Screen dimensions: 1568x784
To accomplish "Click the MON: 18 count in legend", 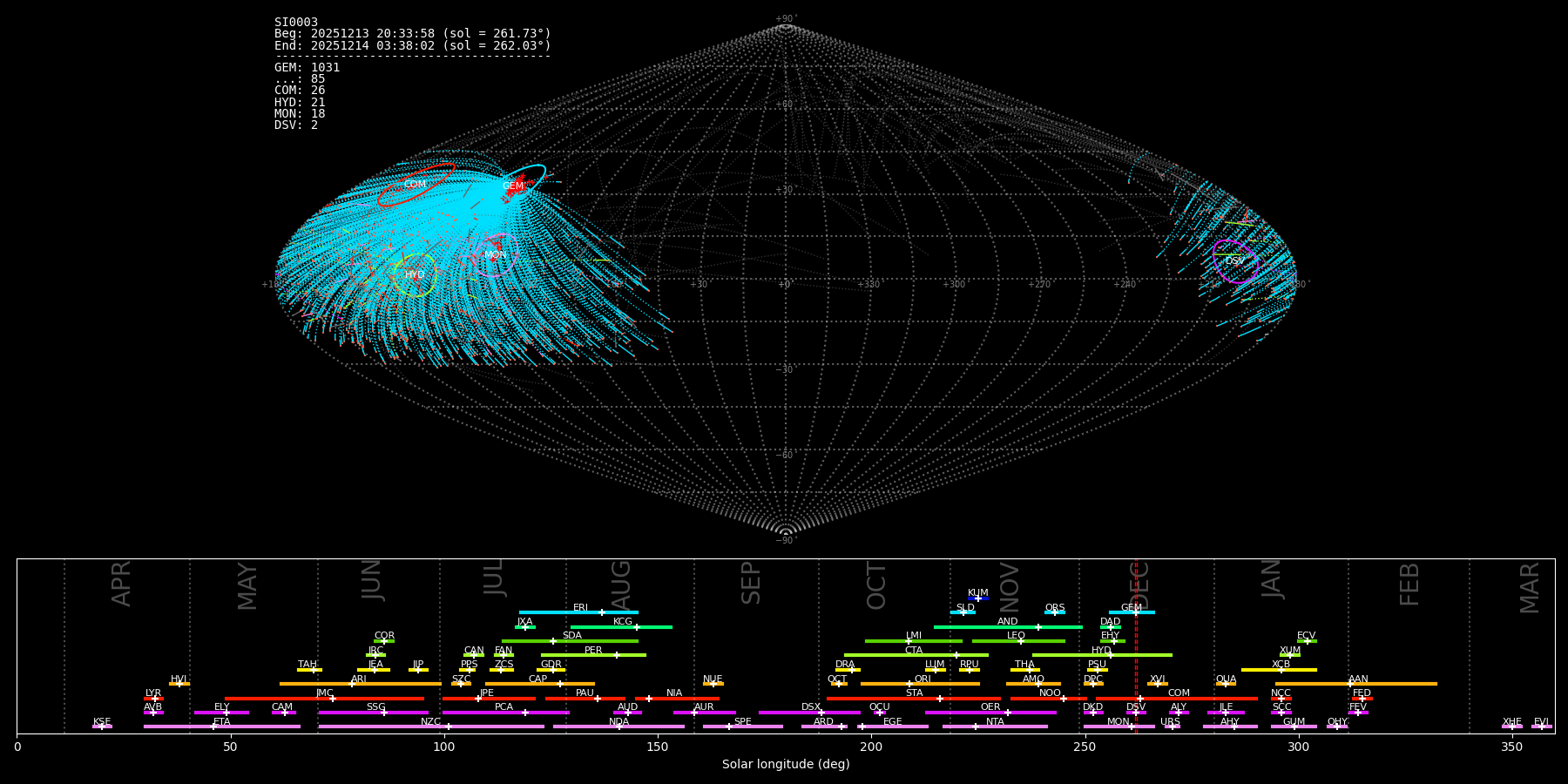I will pyautogui.click(x=300, y=114).
